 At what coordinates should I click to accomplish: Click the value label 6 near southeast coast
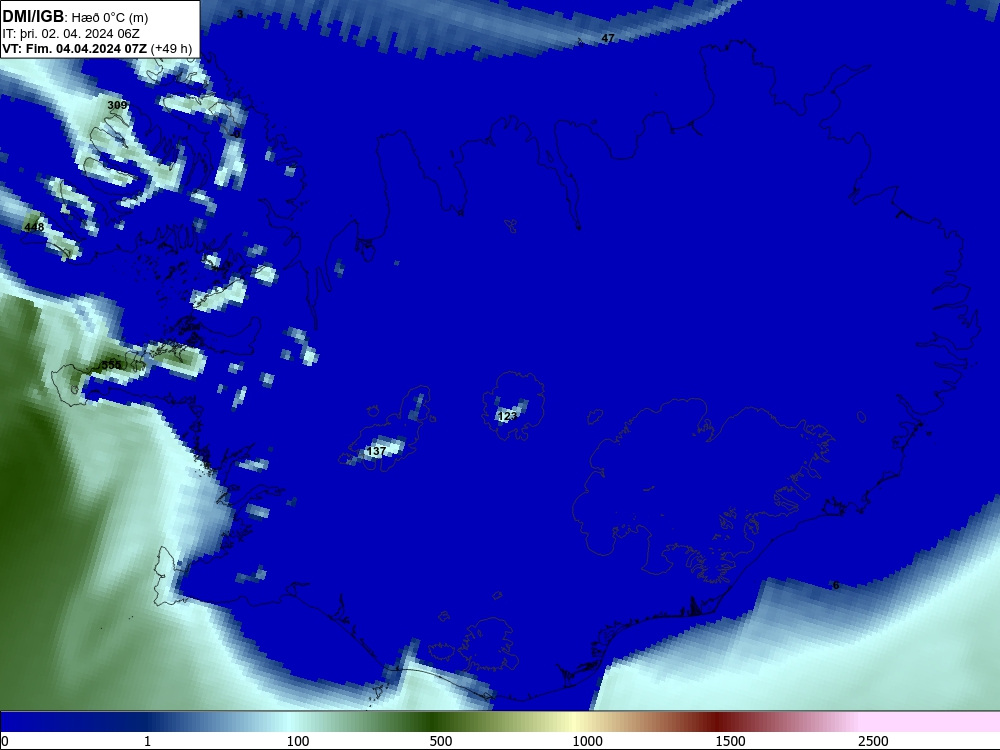[x=836, y=585]
